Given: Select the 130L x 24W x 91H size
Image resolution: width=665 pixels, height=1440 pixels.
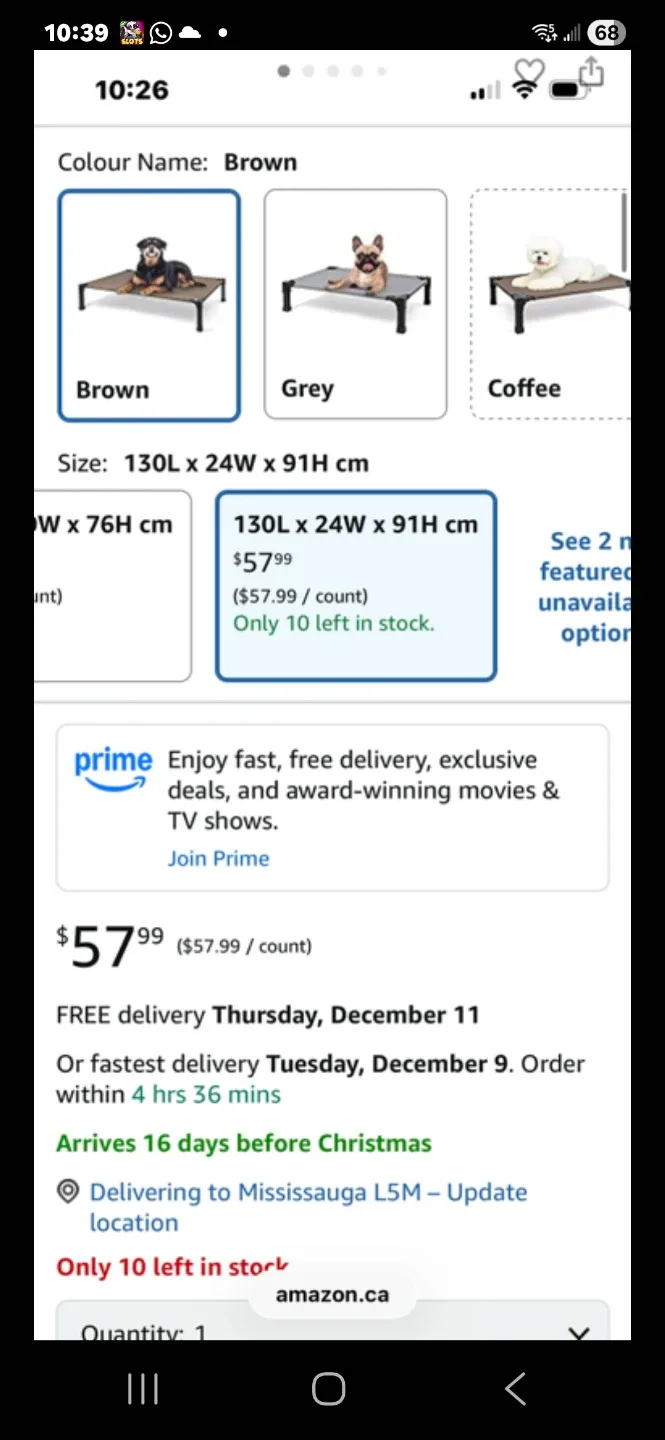Looking at the screenshot, I should (356, 585).
